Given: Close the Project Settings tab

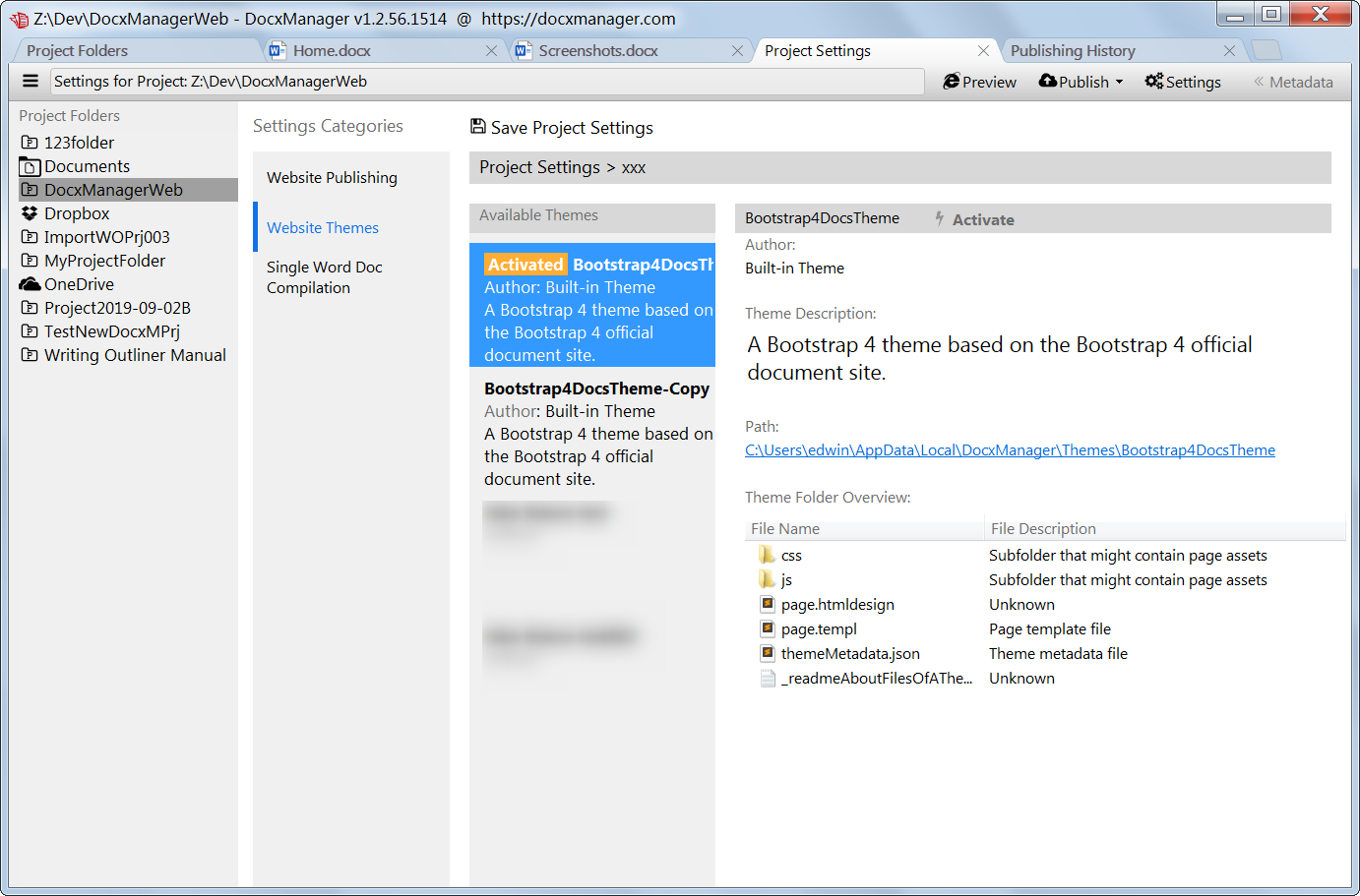Looking at the screenshot, I should pos(983,50).
